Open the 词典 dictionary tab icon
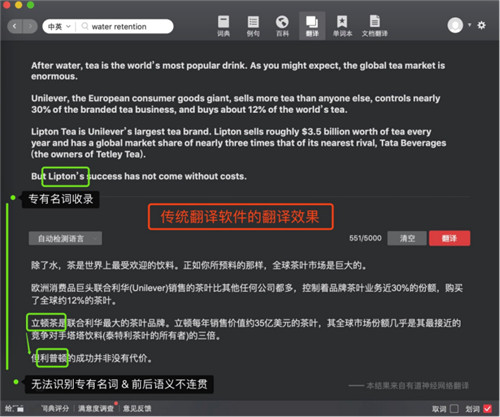Viewport: 500px width, 417px height. [x=223, y=26]
